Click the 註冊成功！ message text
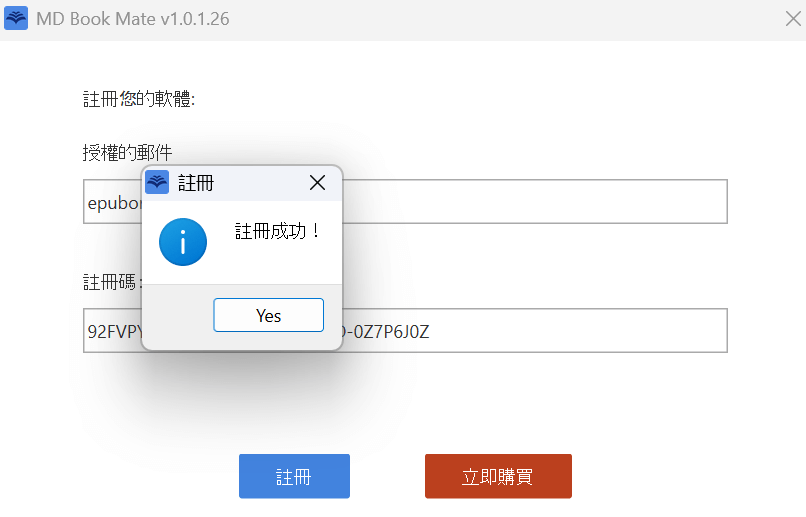 (x=278, y=231)
